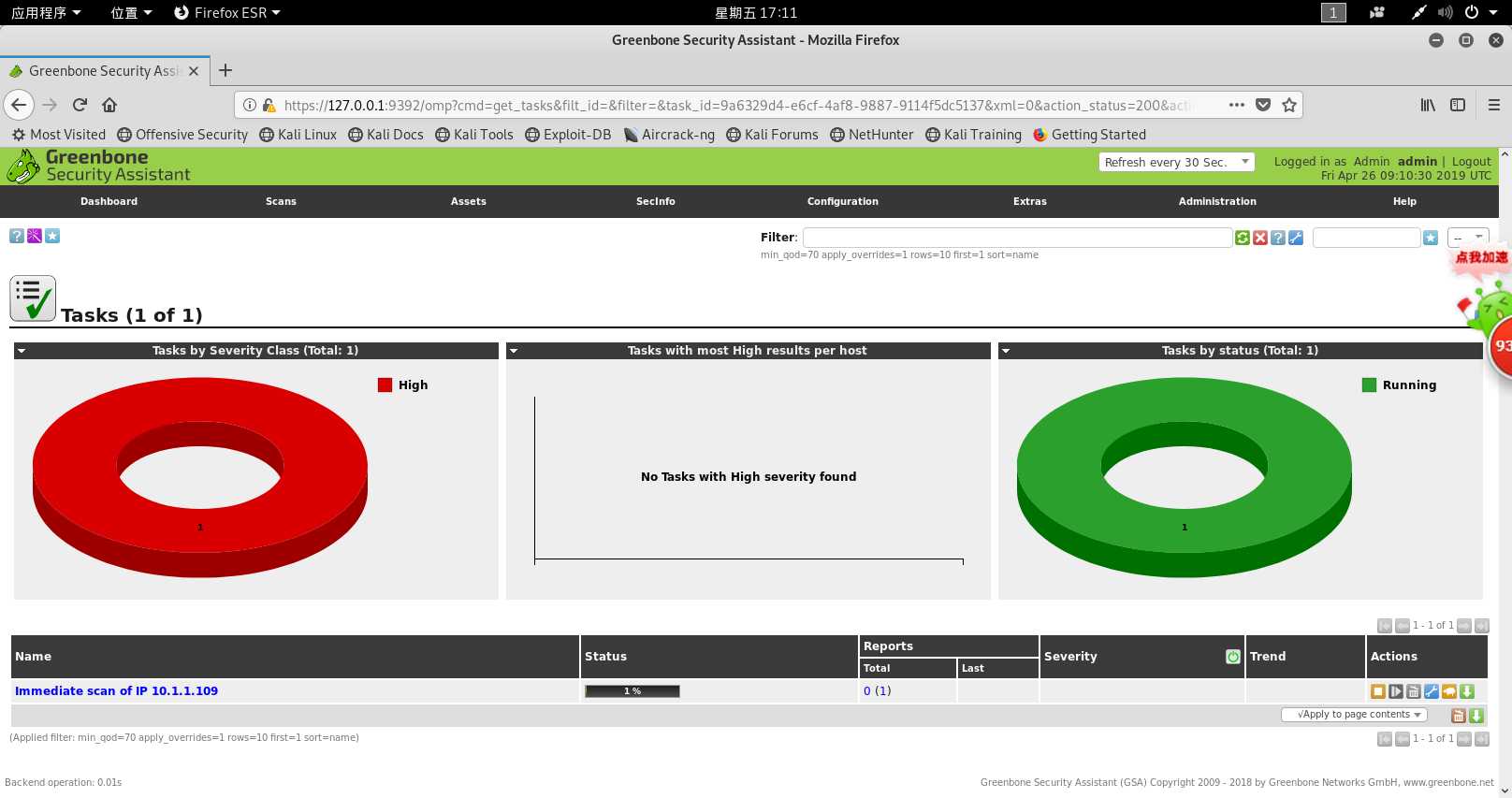Expand Tasks by Severity Class chart menu
The width and height of the screenshot is (1512, 798).
coord(21,351)
